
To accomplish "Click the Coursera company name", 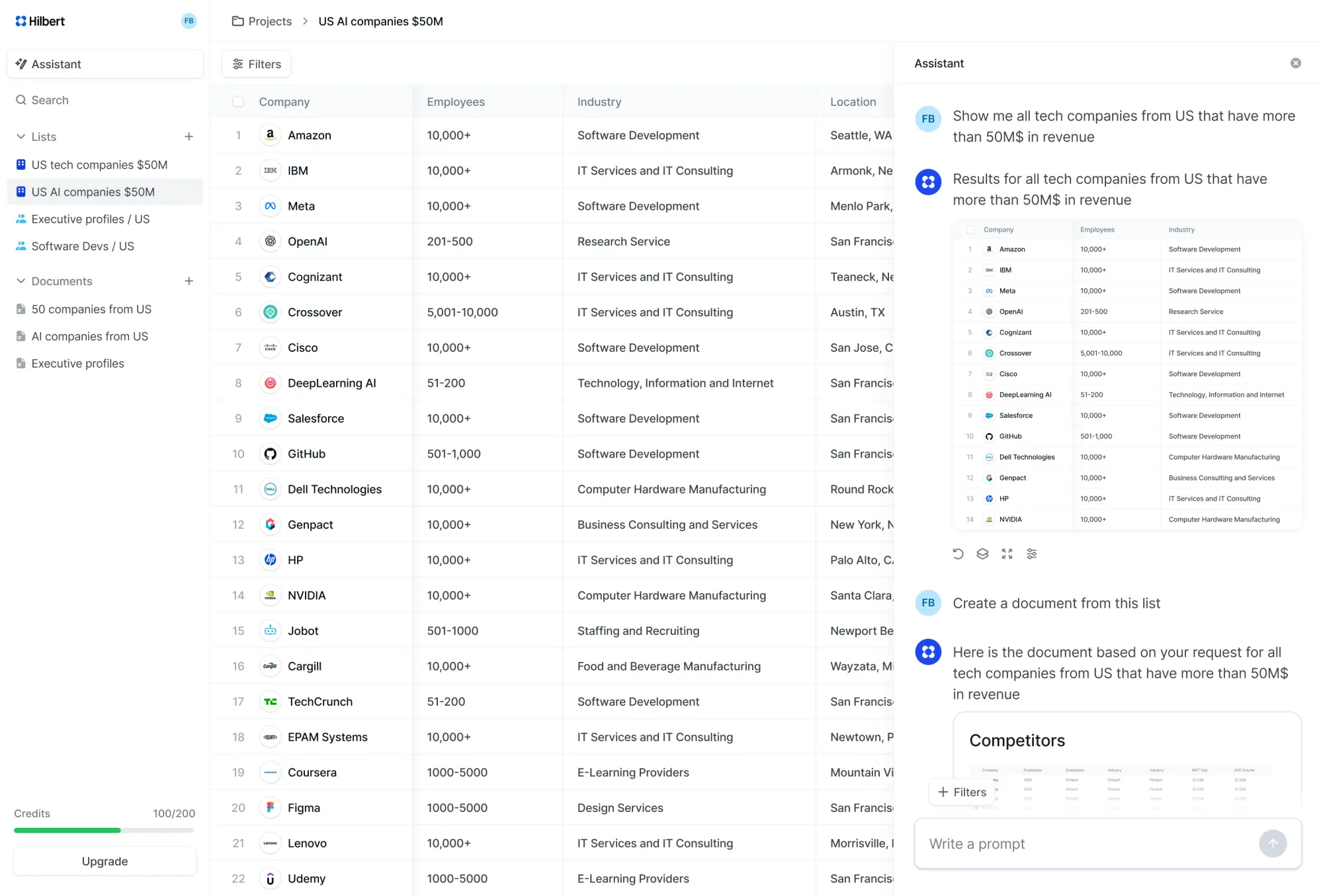I will pyautogui.click(x=312, y=772).
